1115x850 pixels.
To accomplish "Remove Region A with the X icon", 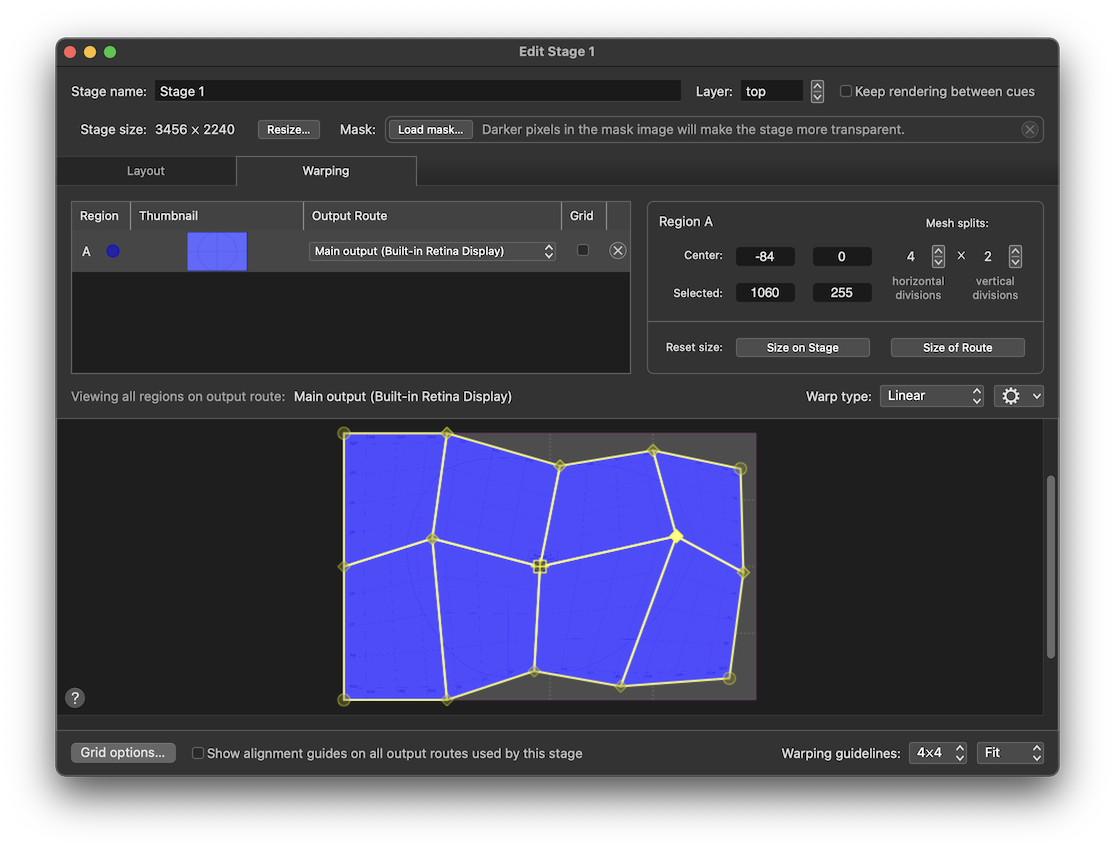I will coord(618,251).
